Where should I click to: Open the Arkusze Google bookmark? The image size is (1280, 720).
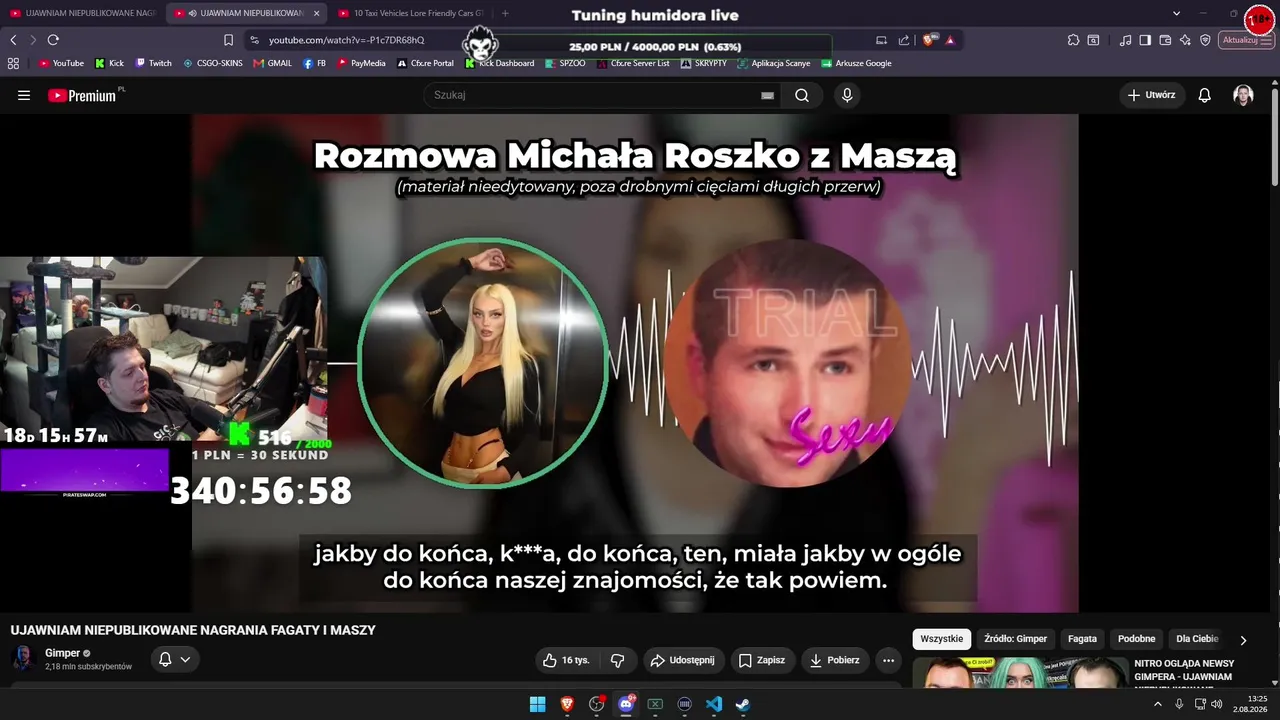[856, 63]
